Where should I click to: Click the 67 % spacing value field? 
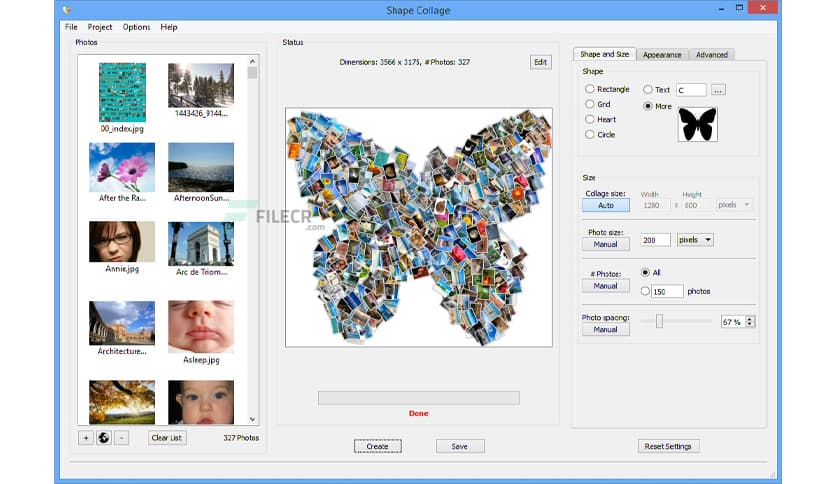733,322
